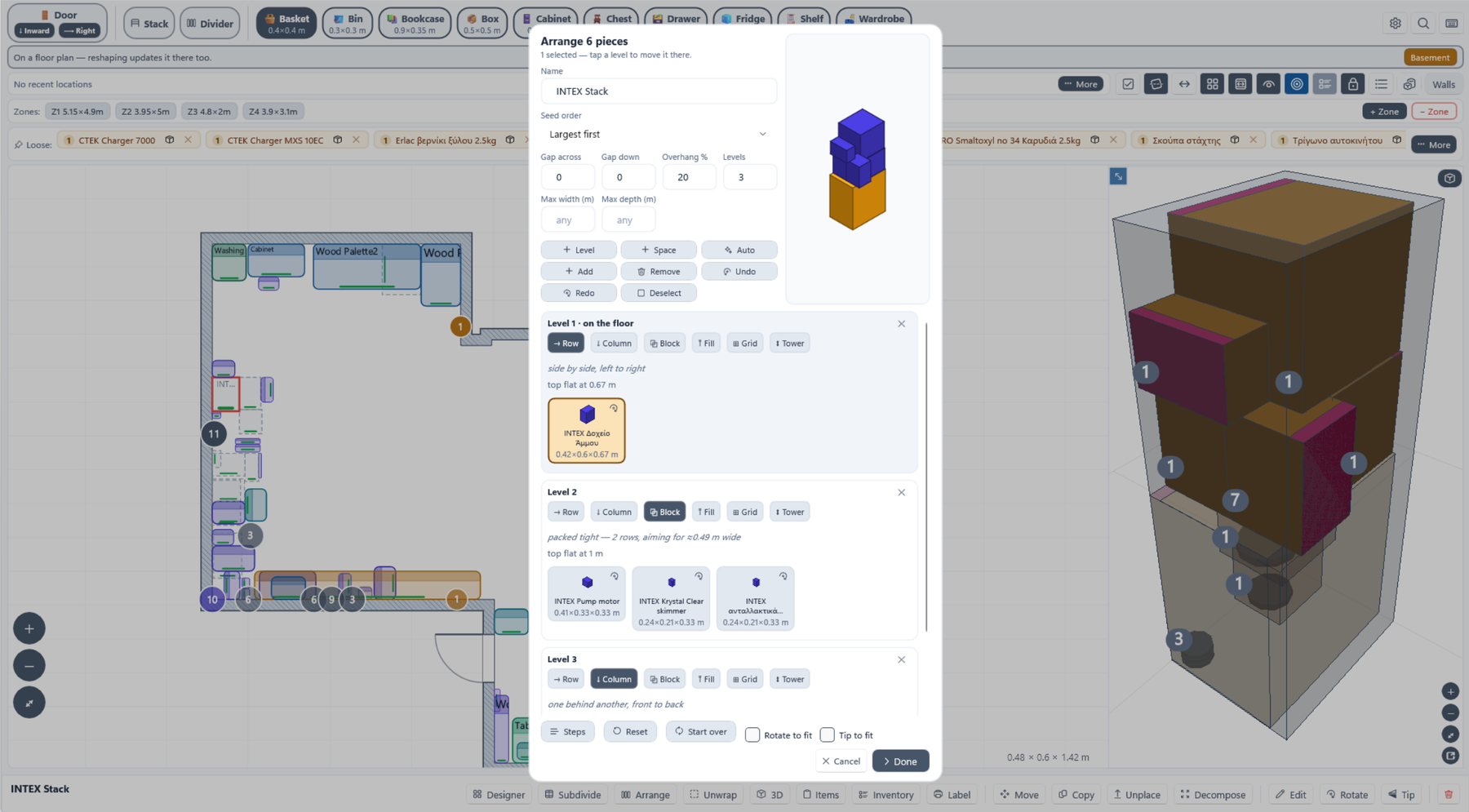Viewport: 1469px width, 812px height.
Task: Open the search magnifier icon
Action: 1423,23
